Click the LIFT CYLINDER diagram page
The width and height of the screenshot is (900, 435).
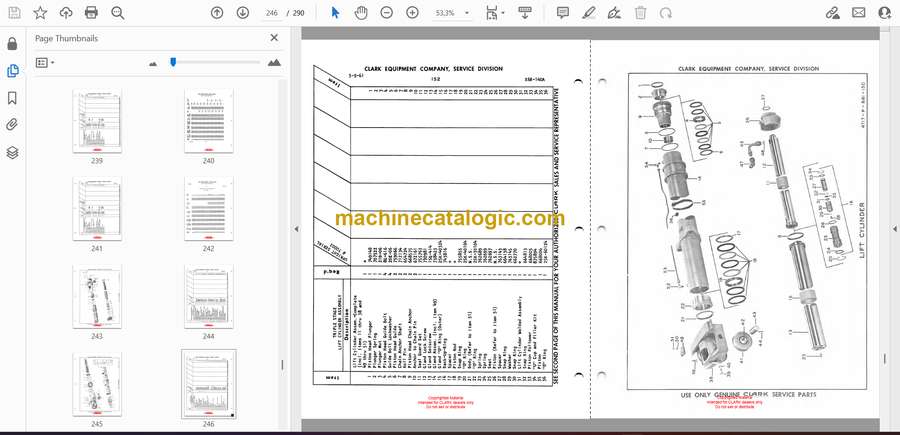[735, 229]
